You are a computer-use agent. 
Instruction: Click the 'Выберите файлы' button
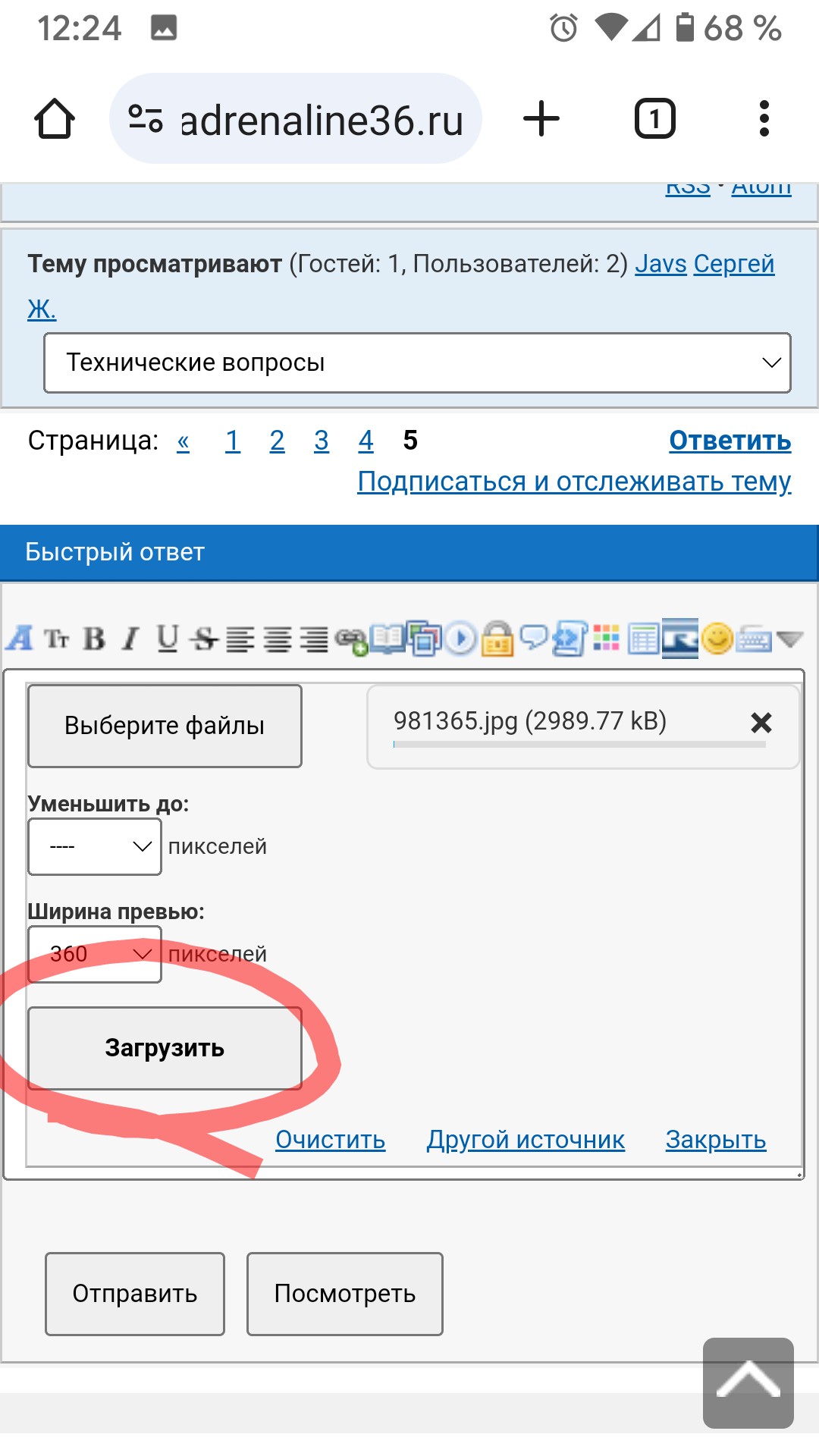tap(165, 726)
